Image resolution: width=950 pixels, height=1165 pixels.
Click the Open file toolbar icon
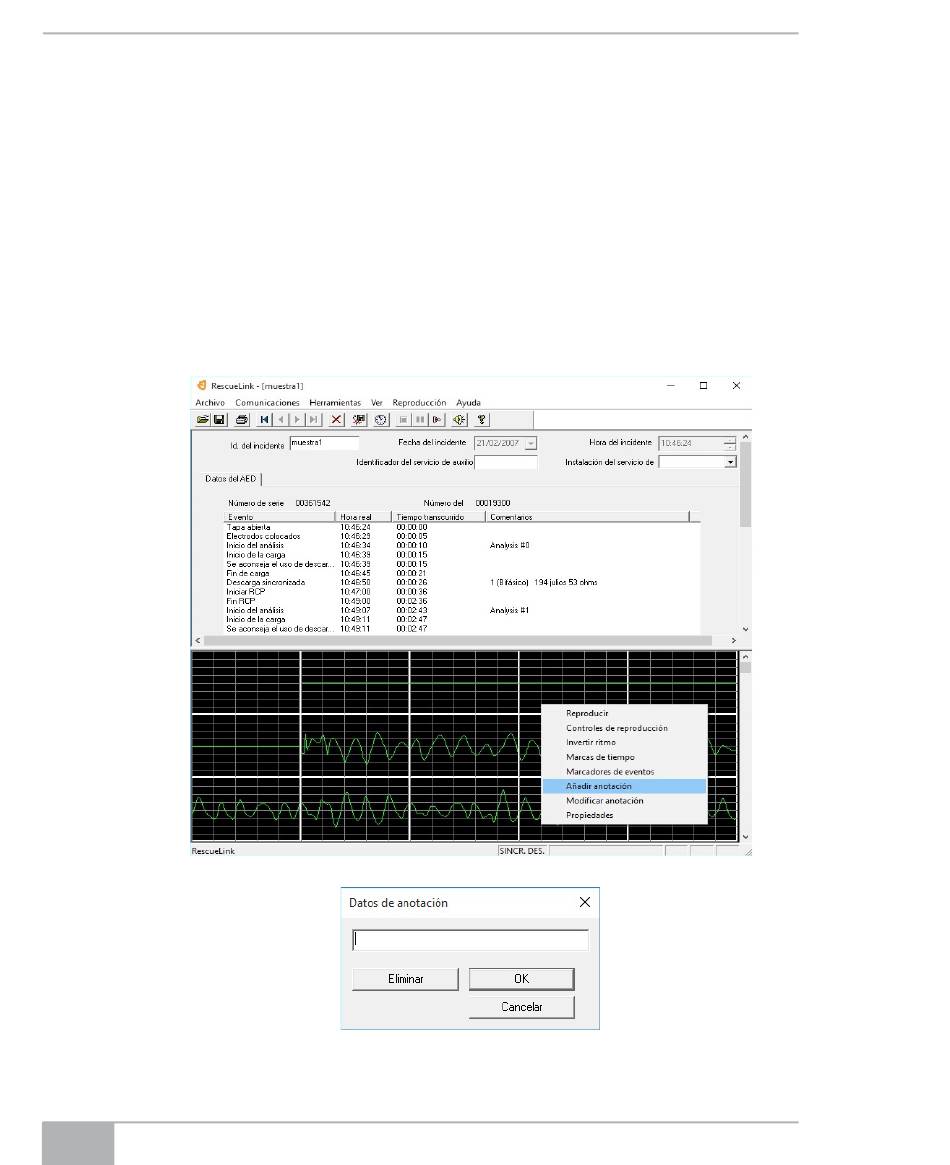click(x=202, y=420)
